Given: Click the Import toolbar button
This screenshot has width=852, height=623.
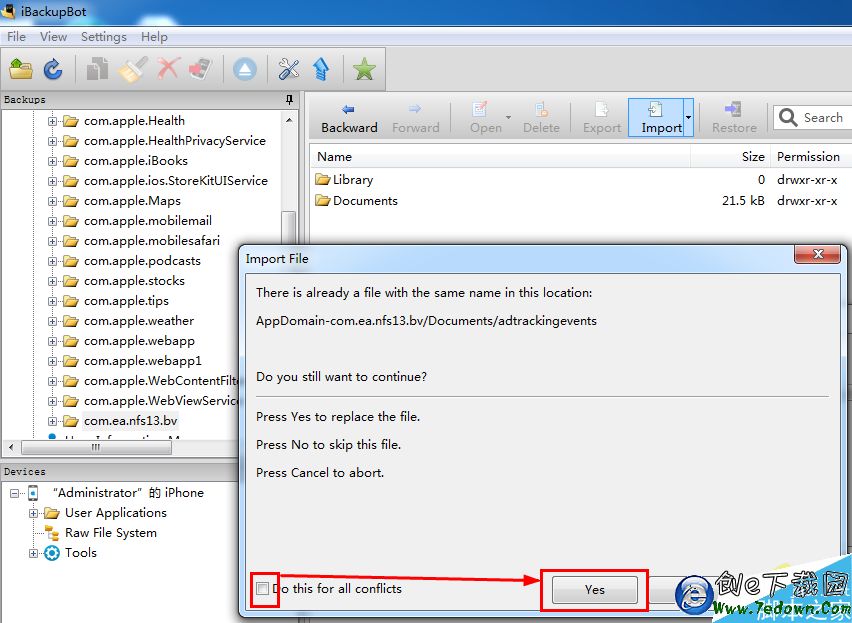Looking at the screenshot, I should pos(656,118).
